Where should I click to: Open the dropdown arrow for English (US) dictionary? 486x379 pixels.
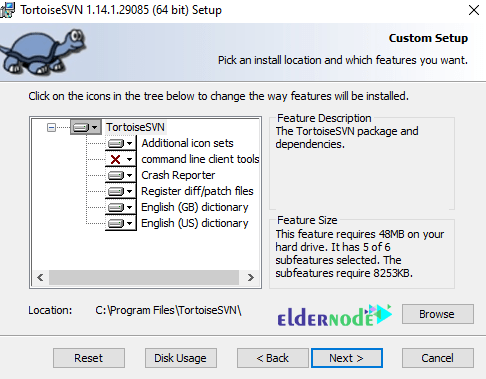pyautogui.click(x=130, y=223)
